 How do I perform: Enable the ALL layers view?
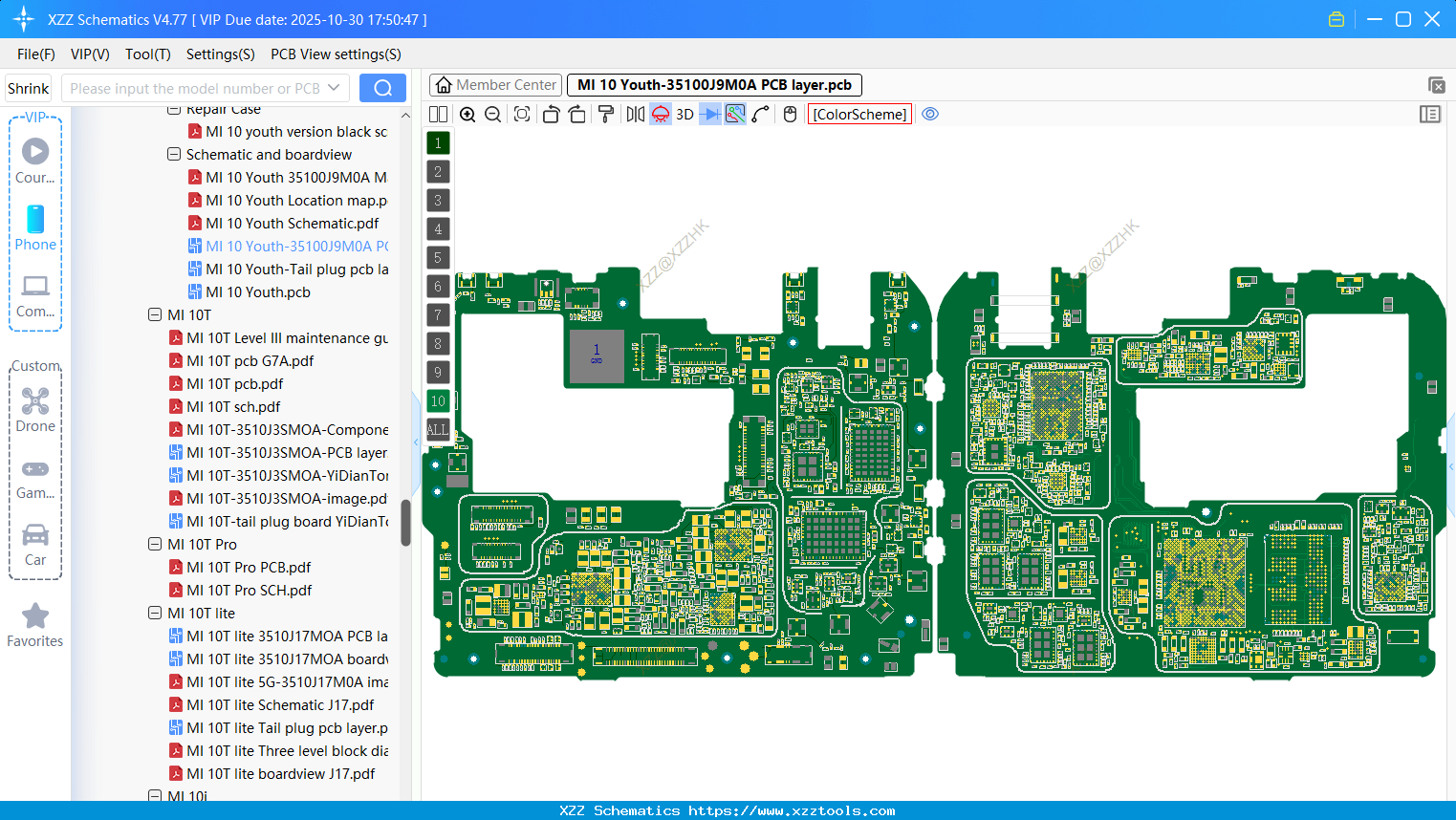click(x=437, y=429)
